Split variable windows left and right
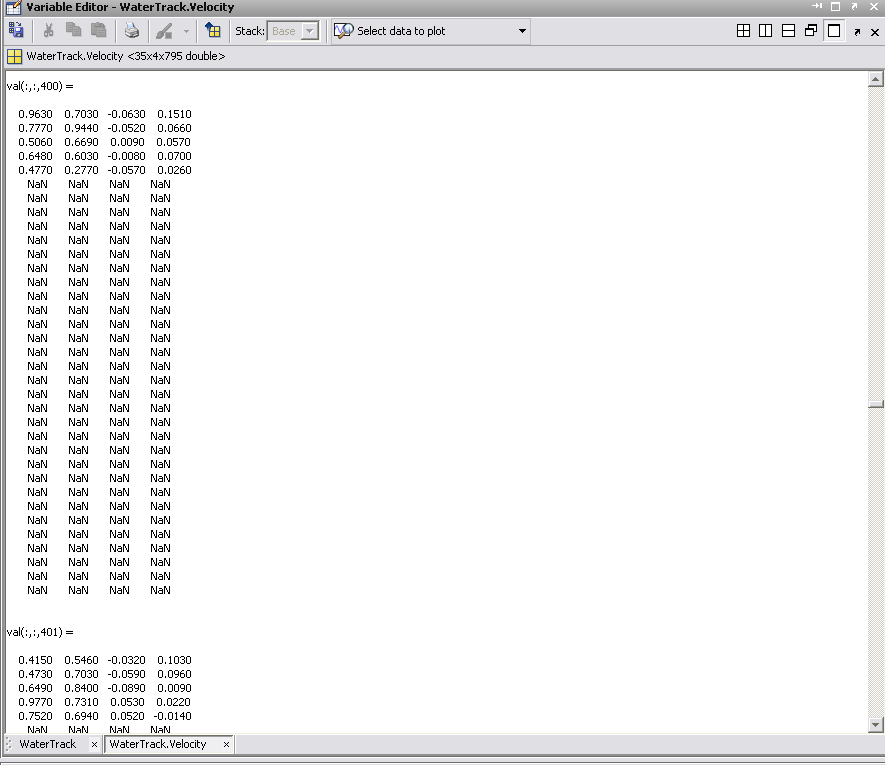Image resolution: width=885 pixels, height=765 pixels. point(765,31)
